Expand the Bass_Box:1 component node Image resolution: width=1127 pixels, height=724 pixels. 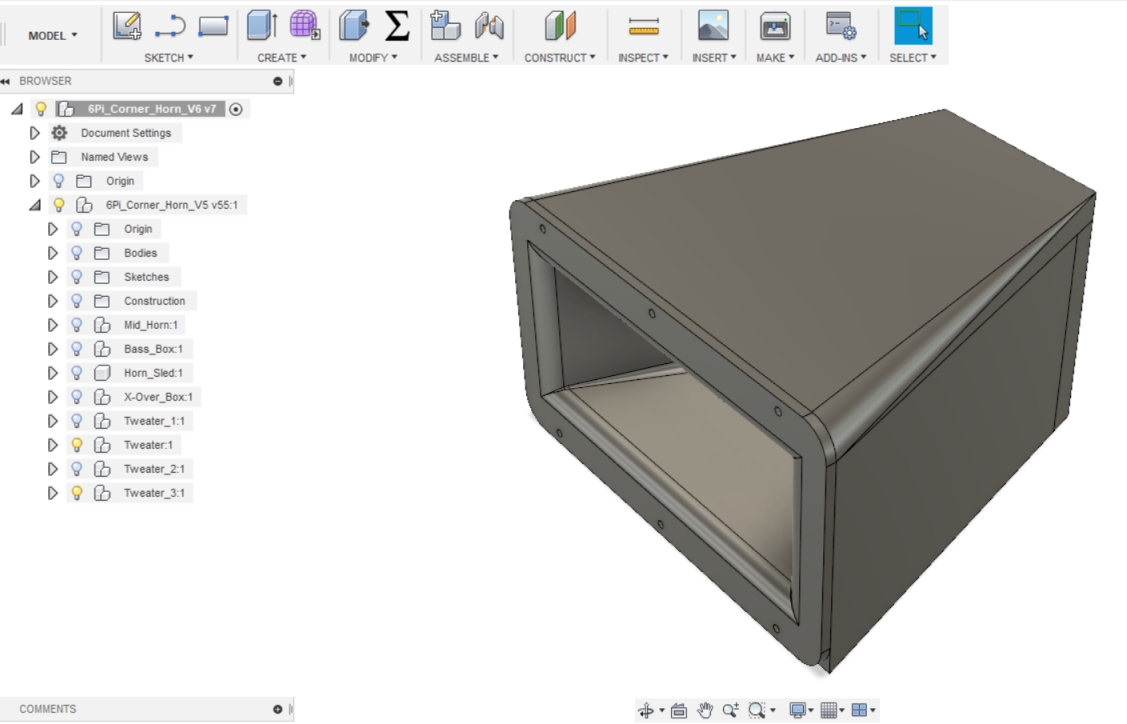click(x=53, y=349)
